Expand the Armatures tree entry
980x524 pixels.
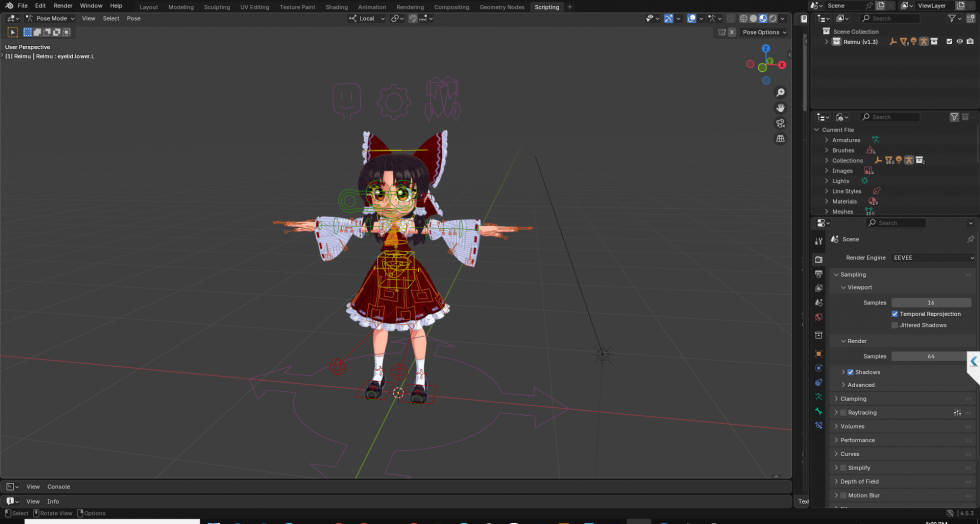[x=826, y=140]
